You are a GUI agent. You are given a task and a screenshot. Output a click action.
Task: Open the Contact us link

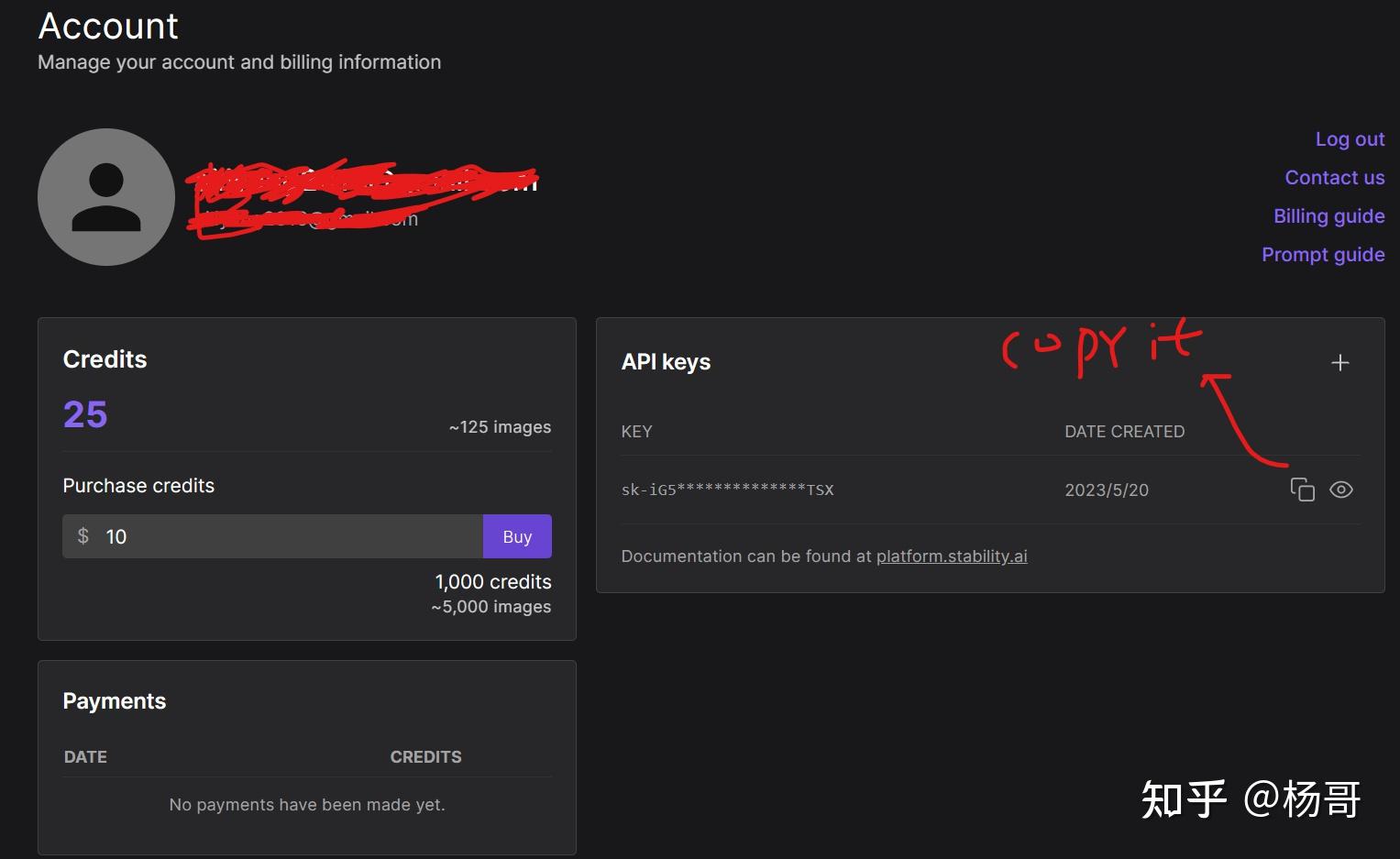click(x=1334, y=178)
